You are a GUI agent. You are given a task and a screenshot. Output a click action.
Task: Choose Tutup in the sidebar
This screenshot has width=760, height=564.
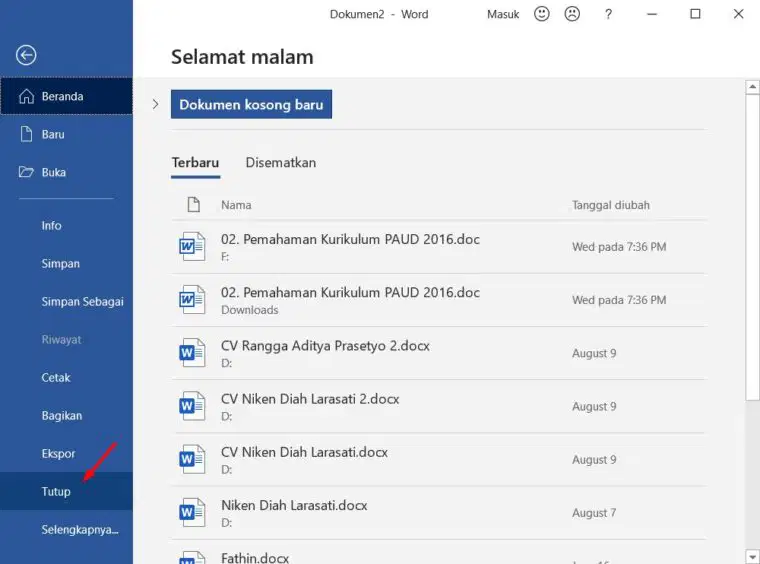[66, 491]
